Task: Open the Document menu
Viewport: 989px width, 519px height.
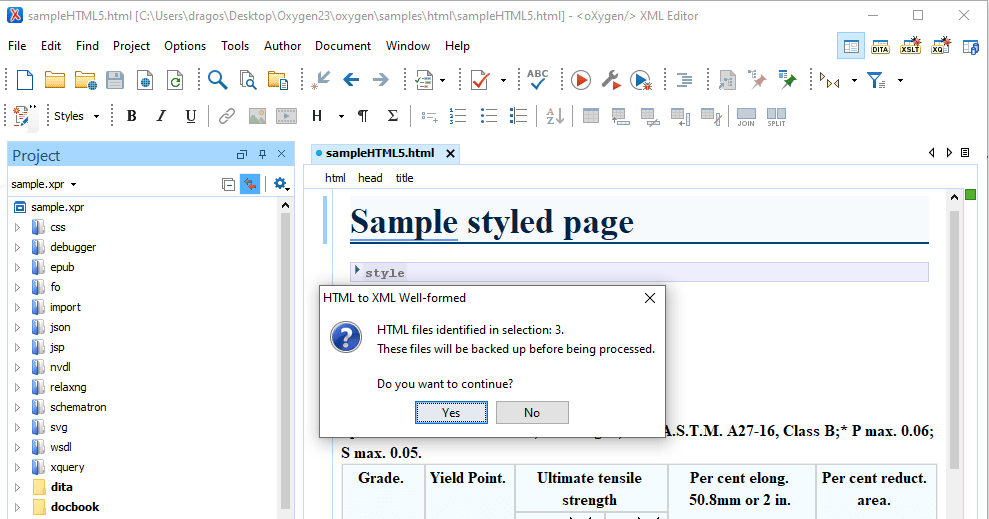Action: (343, 46)
